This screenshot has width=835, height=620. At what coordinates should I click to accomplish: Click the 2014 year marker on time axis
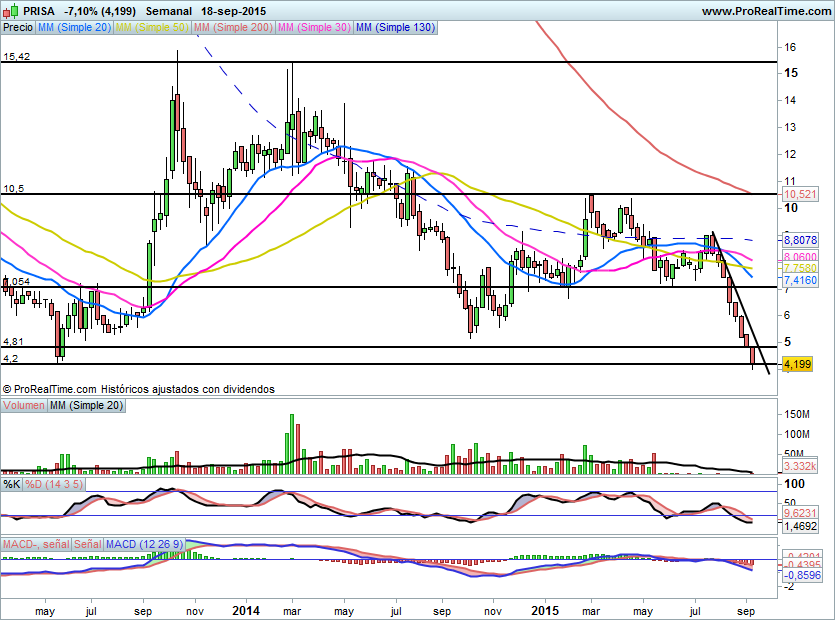(245, 610)
